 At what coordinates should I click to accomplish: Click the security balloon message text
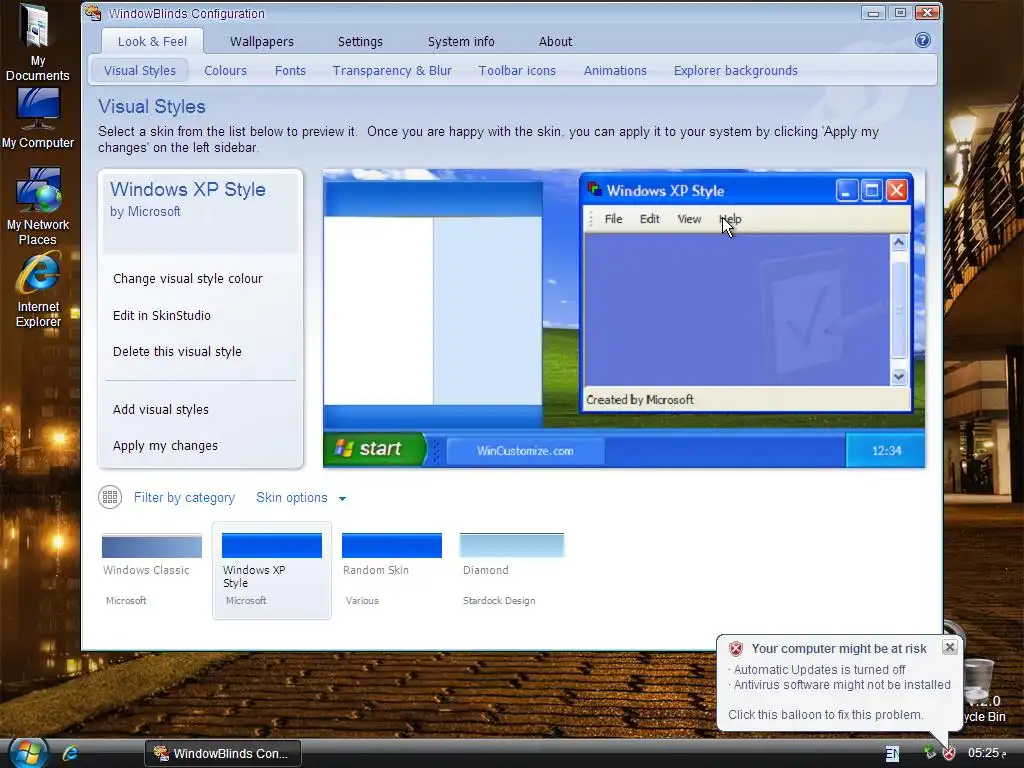840,692
